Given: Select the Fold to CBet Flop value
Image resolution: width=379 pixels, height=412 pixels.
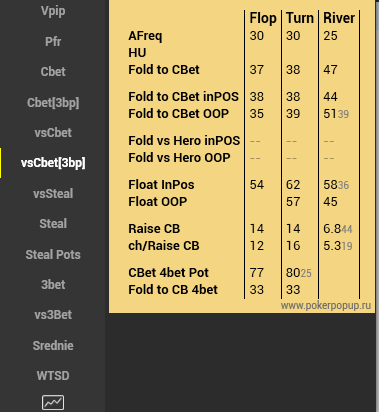Looking at the screenshot, I should point(257,70).
